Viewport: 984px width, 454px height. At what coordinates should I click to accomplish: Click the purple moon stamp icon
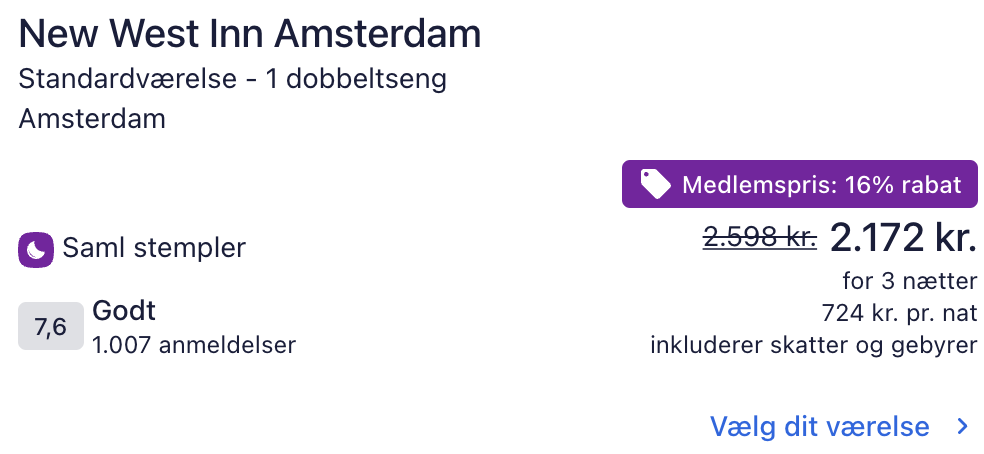35,249
